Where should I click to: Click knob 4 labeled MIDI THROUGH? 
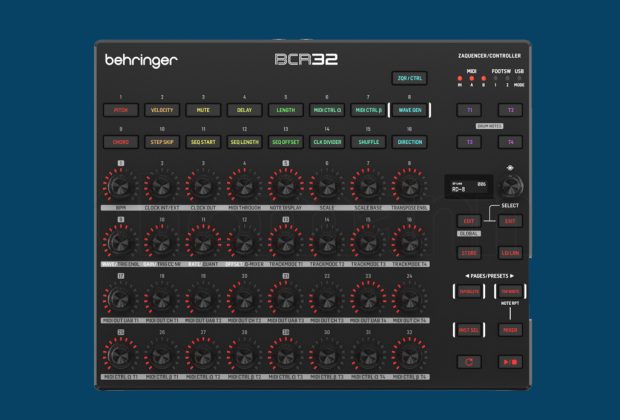tap(244, 186)
